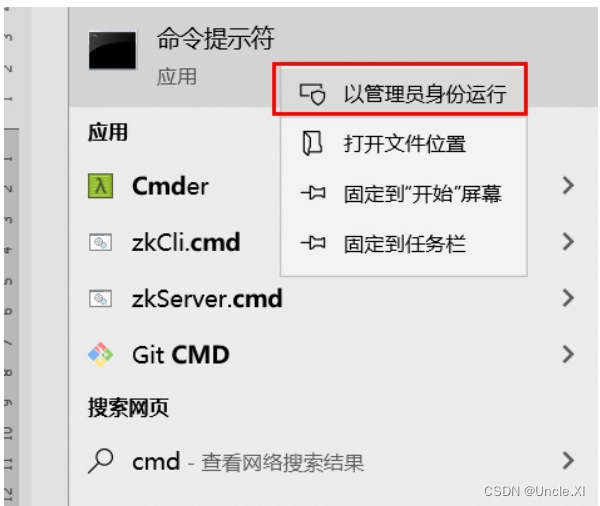The height and width of the screenshot is (506, 600).
Task: Expand the Git CMD result chevron
Action: point(568,354)
